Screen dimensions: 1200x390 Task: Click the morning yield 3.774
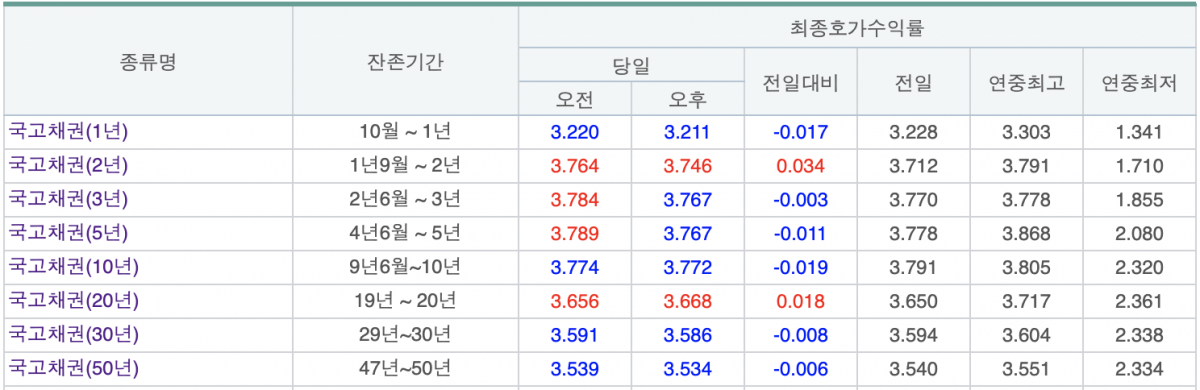574,267
